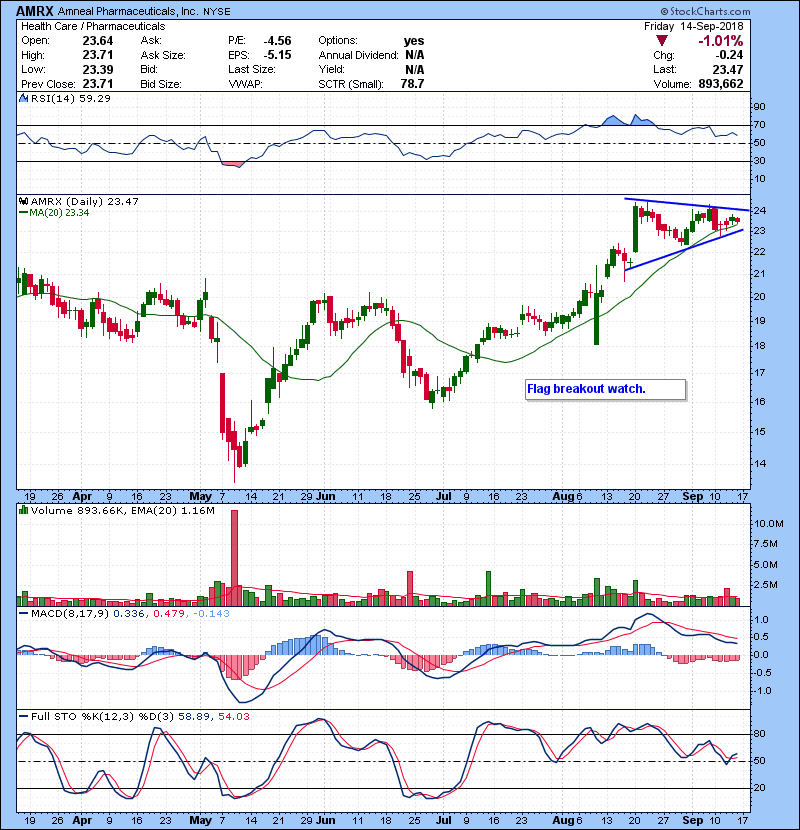
Task: Click the volume bars icon beside Volume label
Action: (x=23, y=510)
